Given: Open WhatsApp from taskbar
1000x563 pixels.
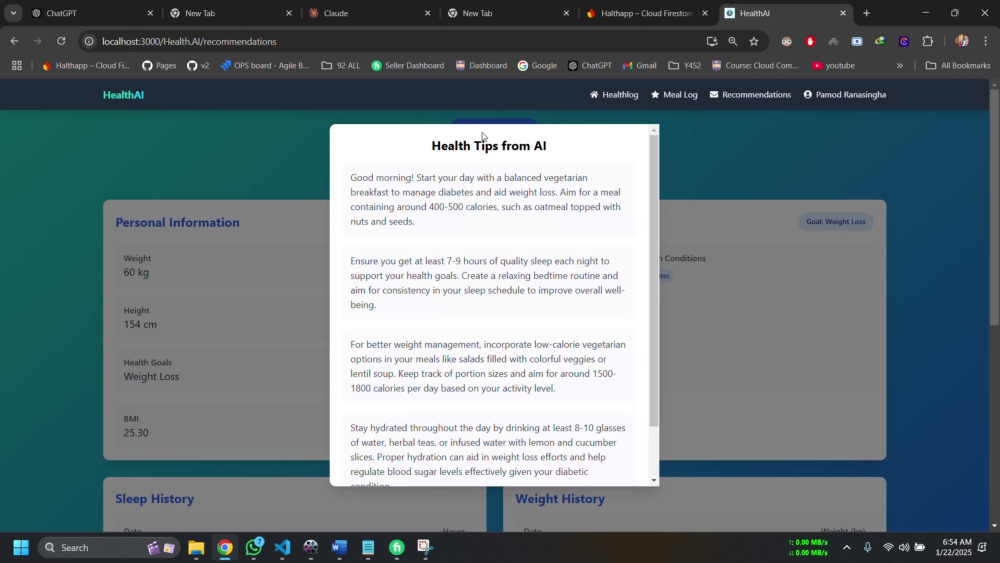Looking at the screenshot, I should click(x=254, y=547).
